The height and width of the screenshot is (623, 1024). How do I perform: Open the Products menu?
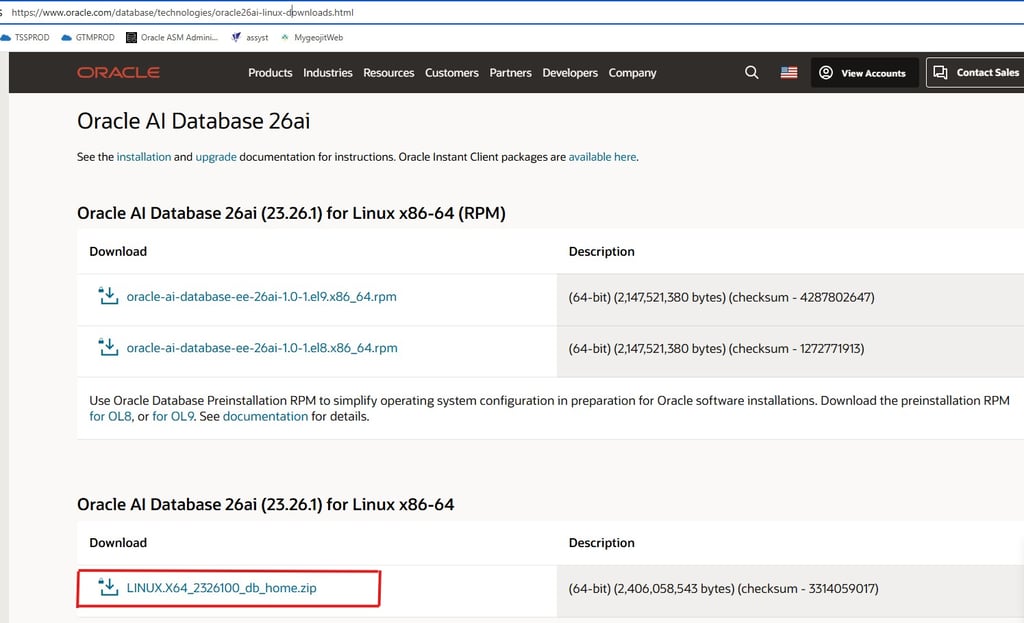tap(270, 72)
